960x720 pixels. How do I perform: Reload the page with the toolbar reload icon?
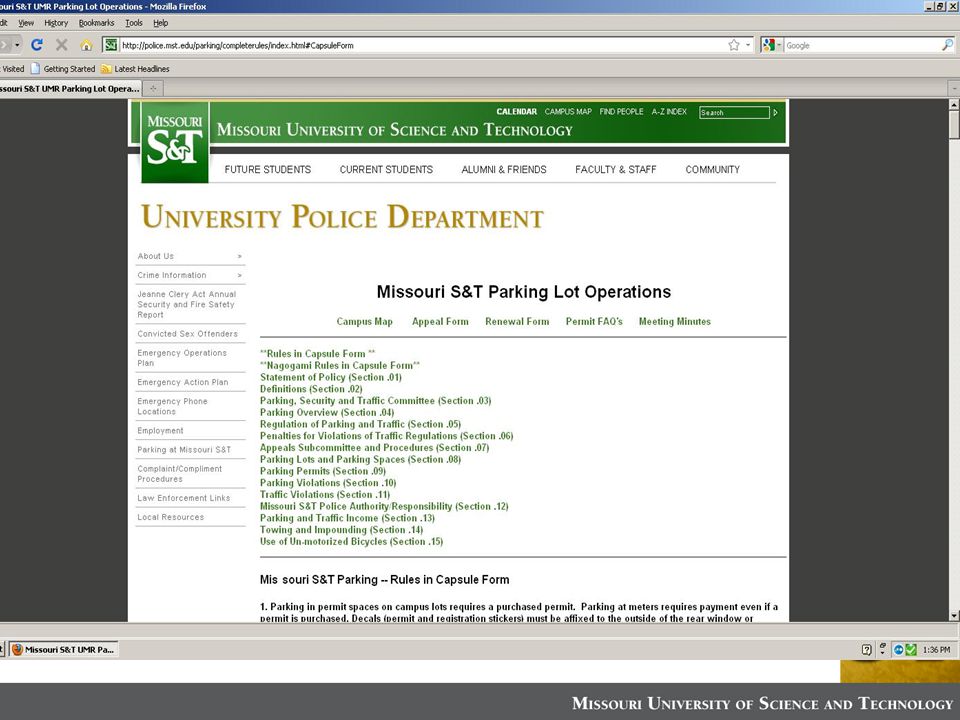tap(37, 45)
